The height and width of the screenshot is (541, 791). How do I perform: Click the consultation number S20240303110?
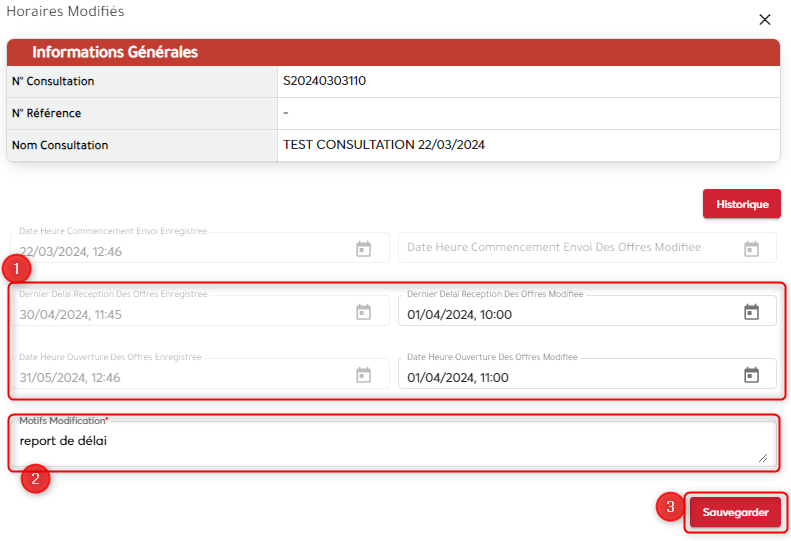pos(324,81)
